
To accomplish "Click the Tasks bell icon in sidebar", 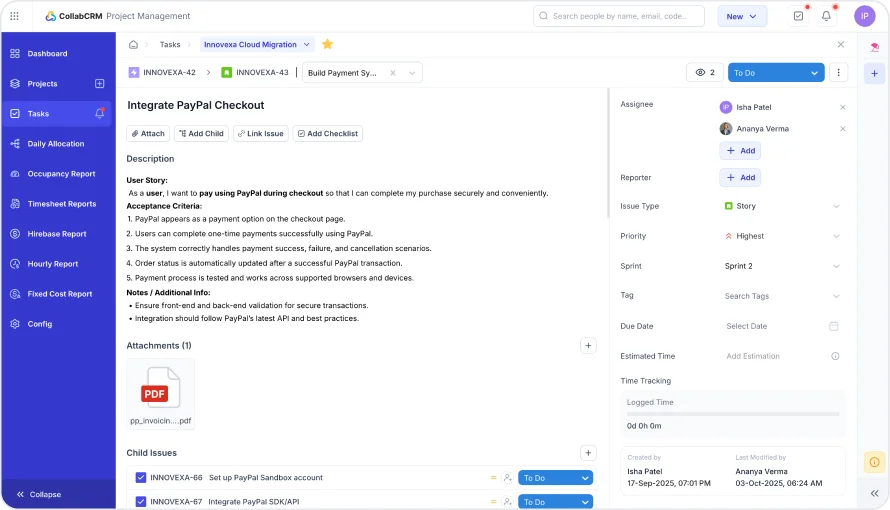I will (x=99, y=113).
